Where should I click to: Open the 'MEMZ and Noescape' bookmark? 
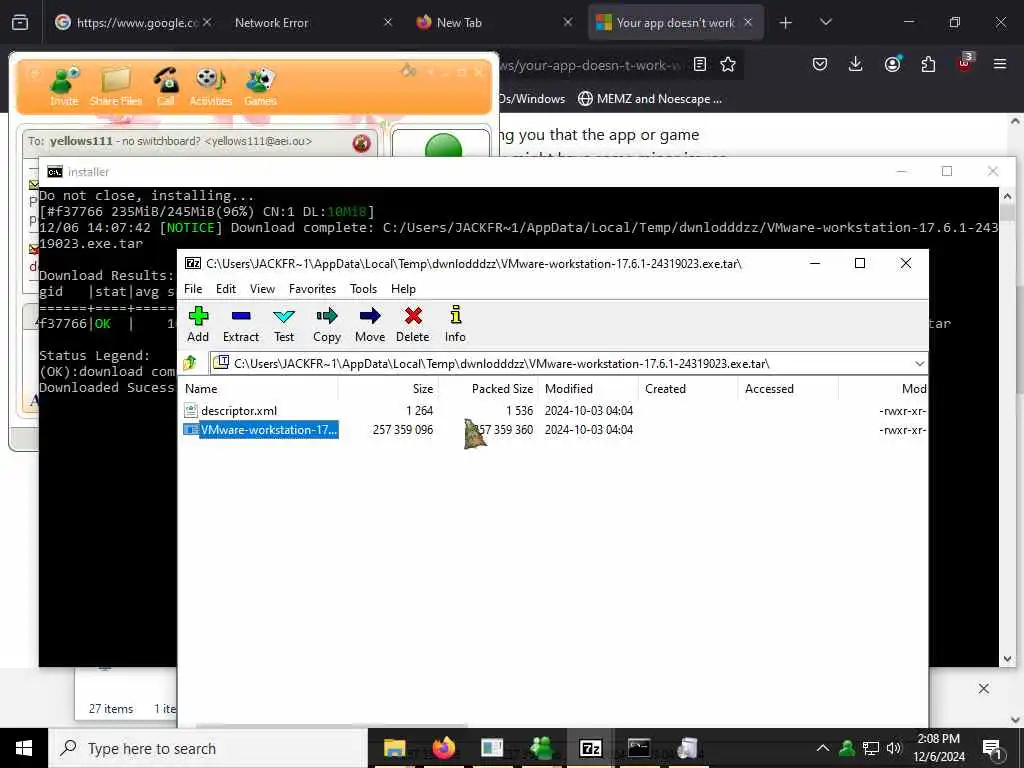click(650, 99)
